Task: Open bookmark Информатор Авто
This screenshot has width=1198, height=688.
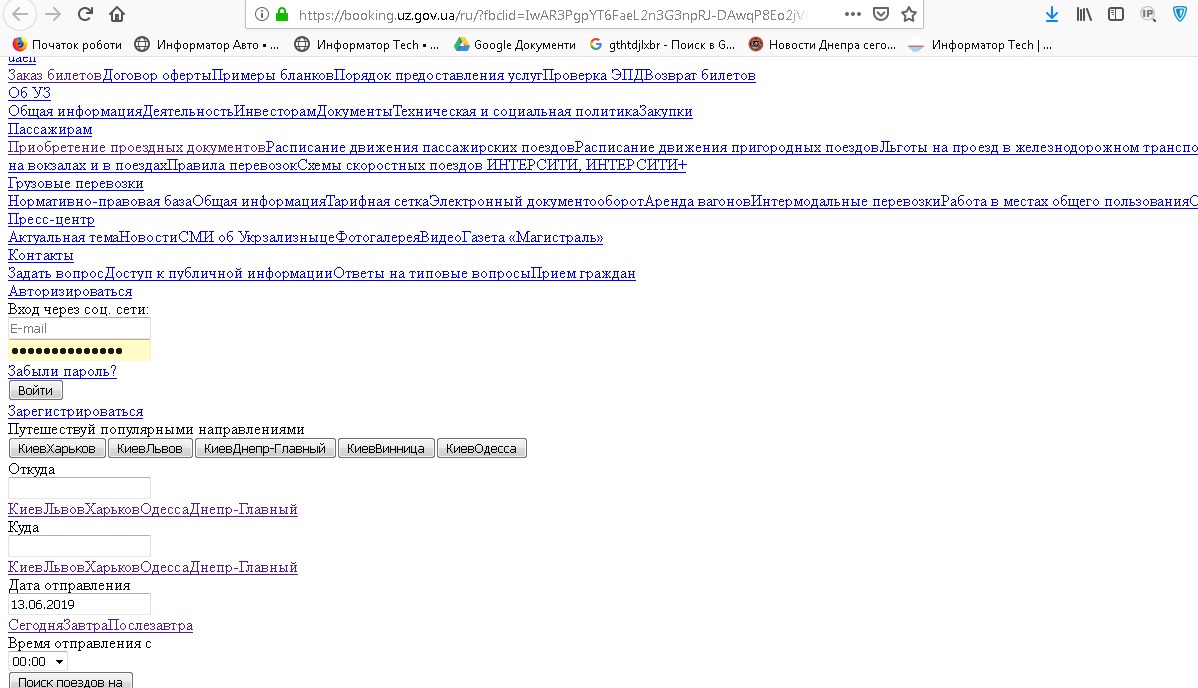Action: click(206, 45)
